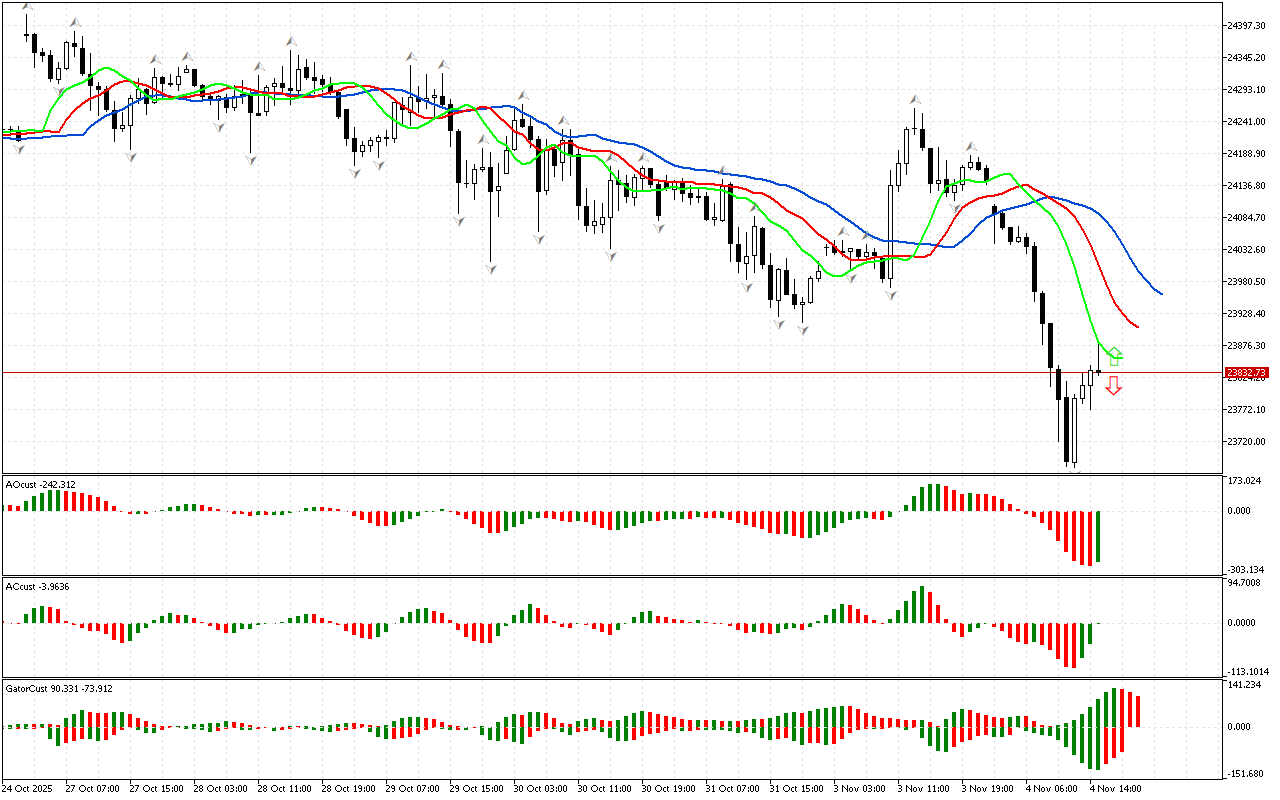Screen dimensions: 1280x800
Task: Click the fractal arrow below the 29 Oct 15:00 low
Action: 490,268
